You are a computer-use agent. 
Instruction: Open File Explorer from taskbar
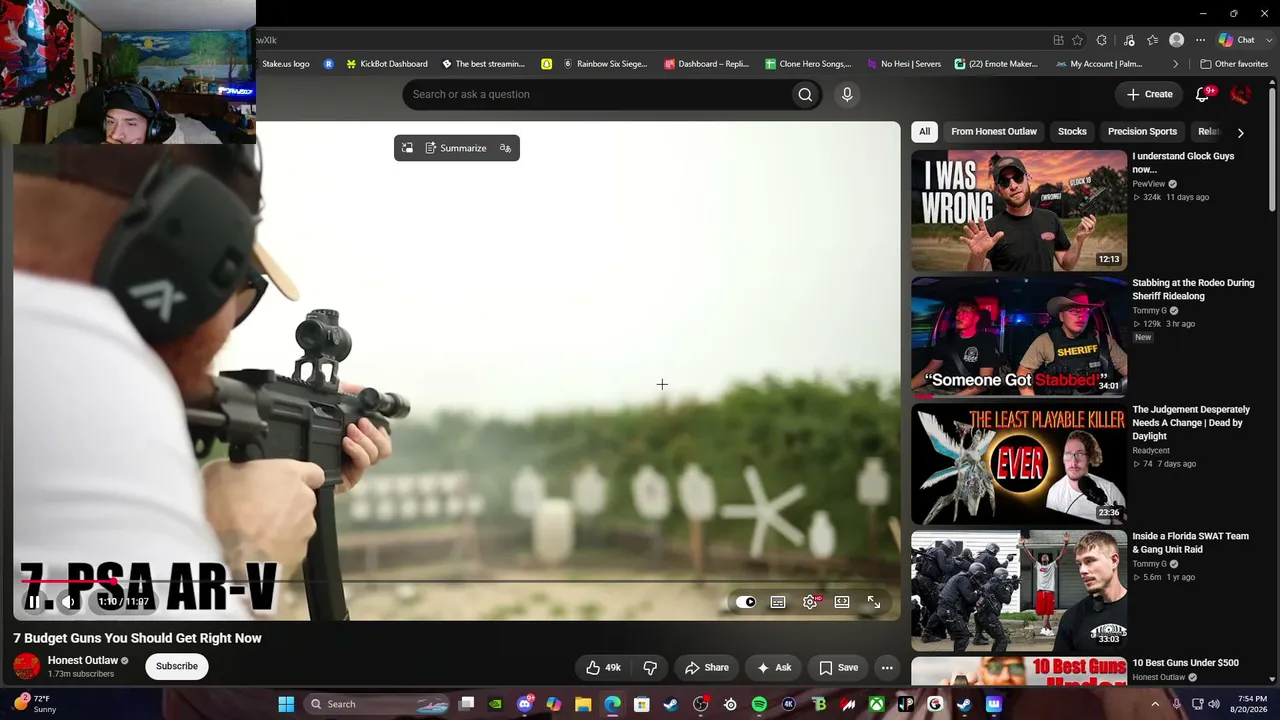coord(583,704)
